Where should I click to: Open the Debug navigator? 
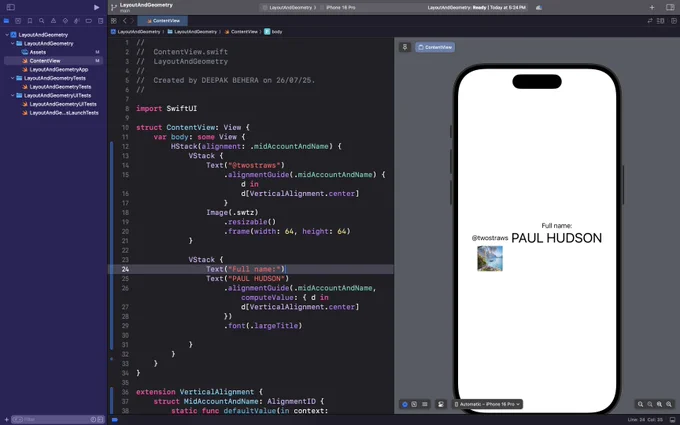tap(77, 21)
